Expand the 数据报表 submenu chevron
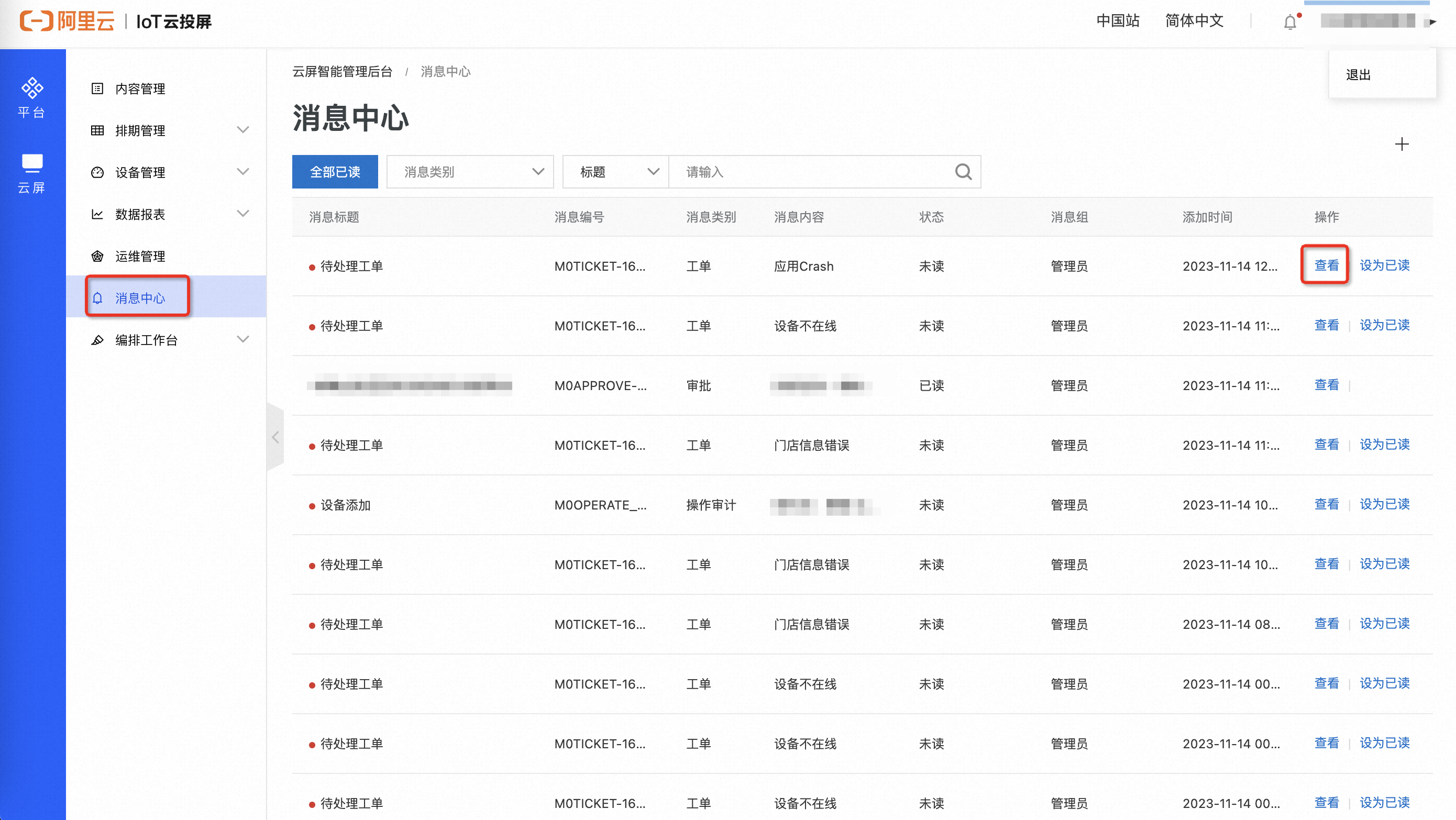1456x820 pixels. pyautogui.click(x=243, y=214)
